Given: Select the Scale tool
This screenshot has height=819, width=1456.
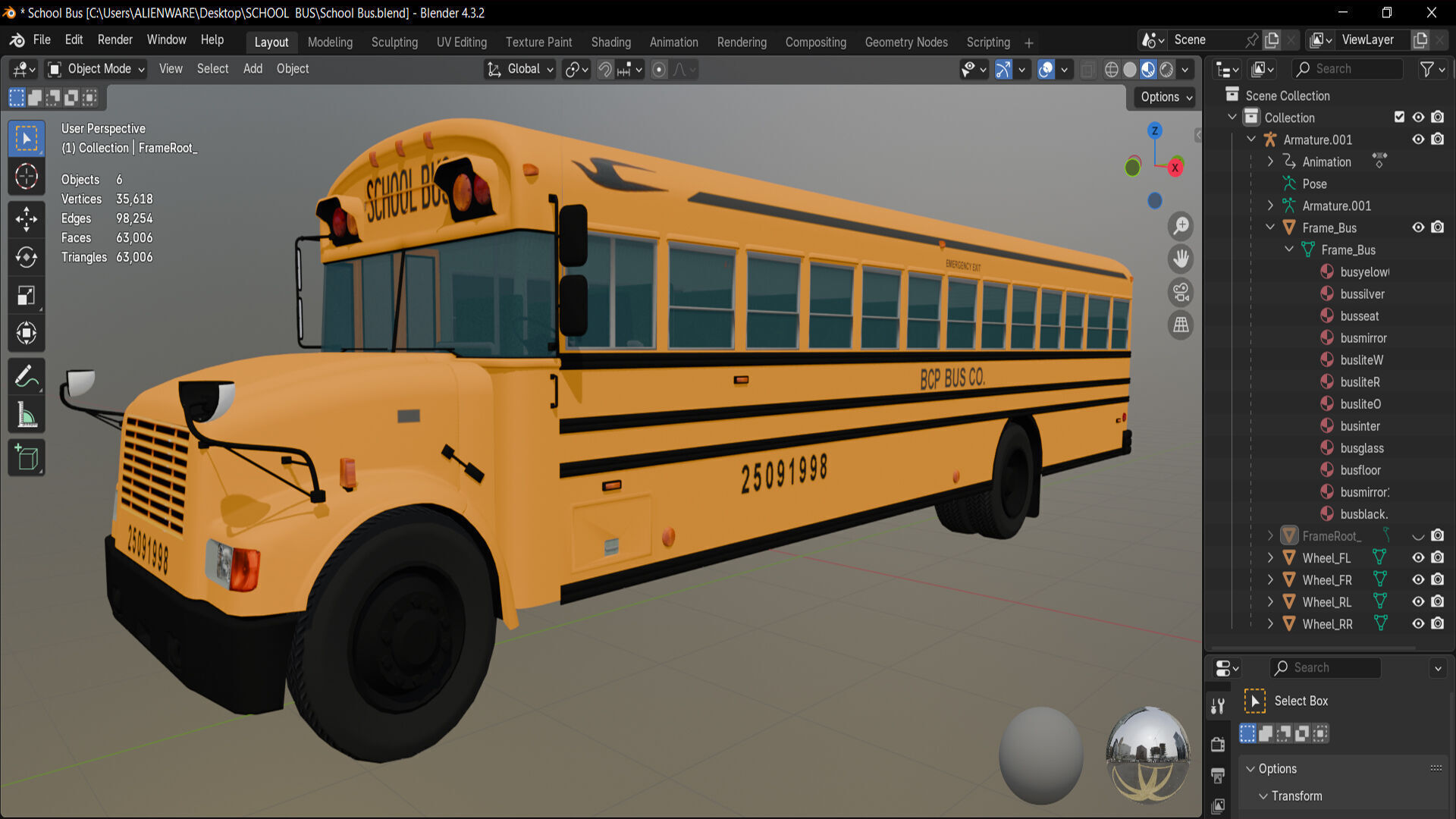Looking at the screenshot, I should (x=27, y=295).
